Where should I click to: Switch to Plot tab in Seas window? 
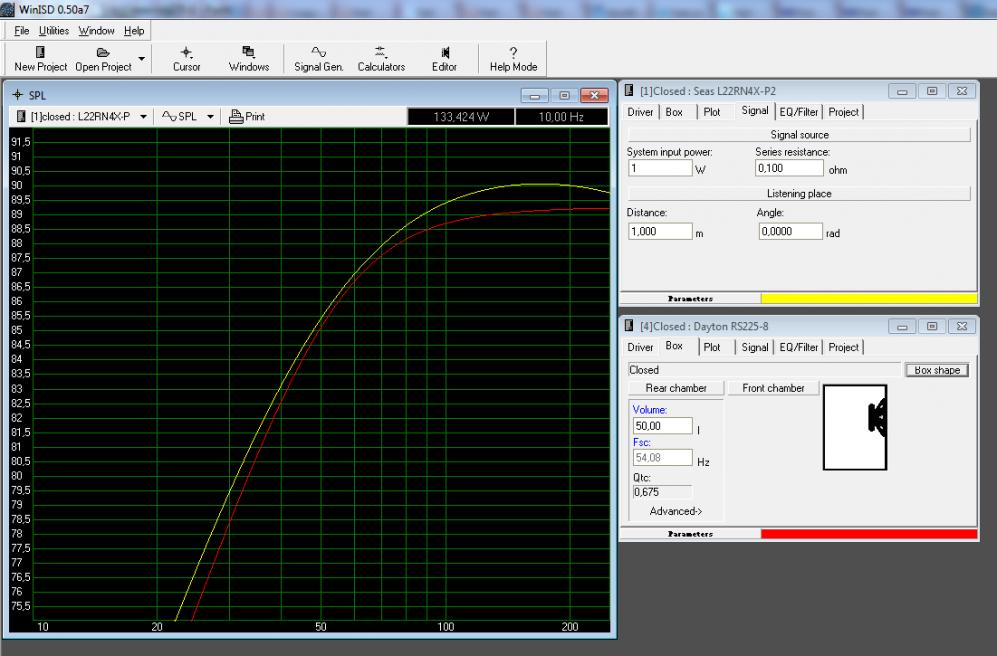click(712, 112)
